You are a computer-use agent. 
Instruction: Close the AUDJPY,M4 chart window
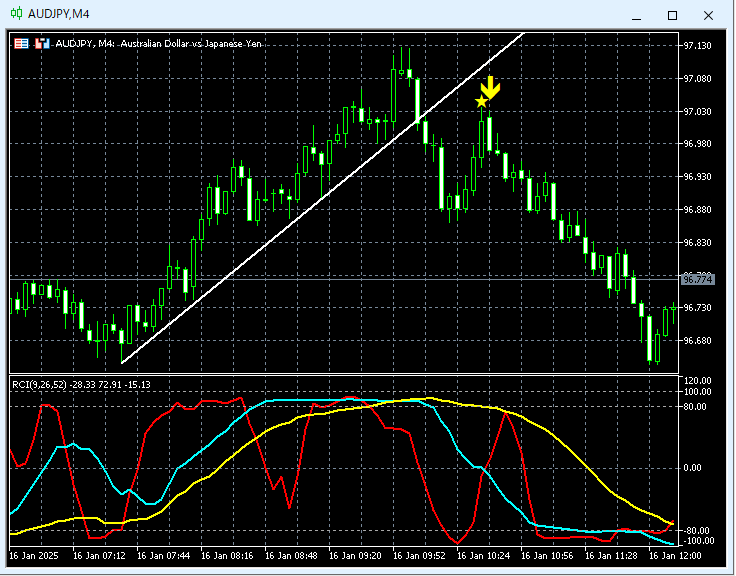[708, 15]
